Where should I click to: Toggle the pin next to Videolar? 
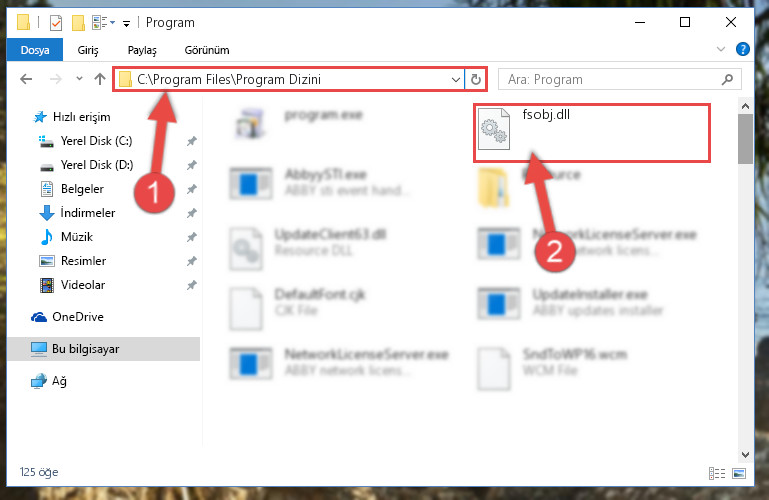[x=192, y=285]
